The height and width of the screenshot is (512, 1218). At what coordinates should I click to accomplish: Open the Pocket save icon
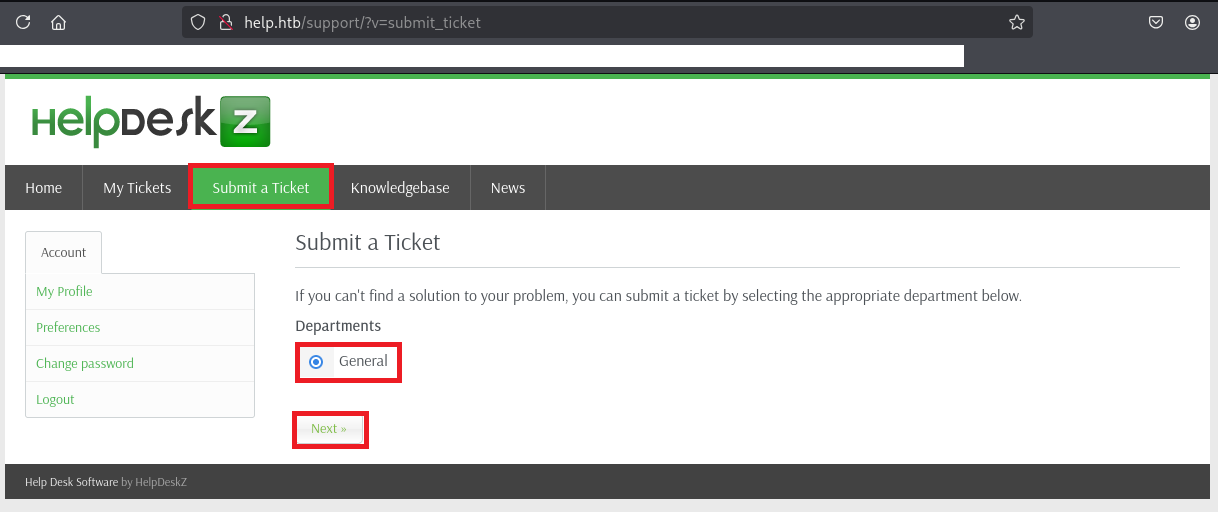tap(1156, 22)
